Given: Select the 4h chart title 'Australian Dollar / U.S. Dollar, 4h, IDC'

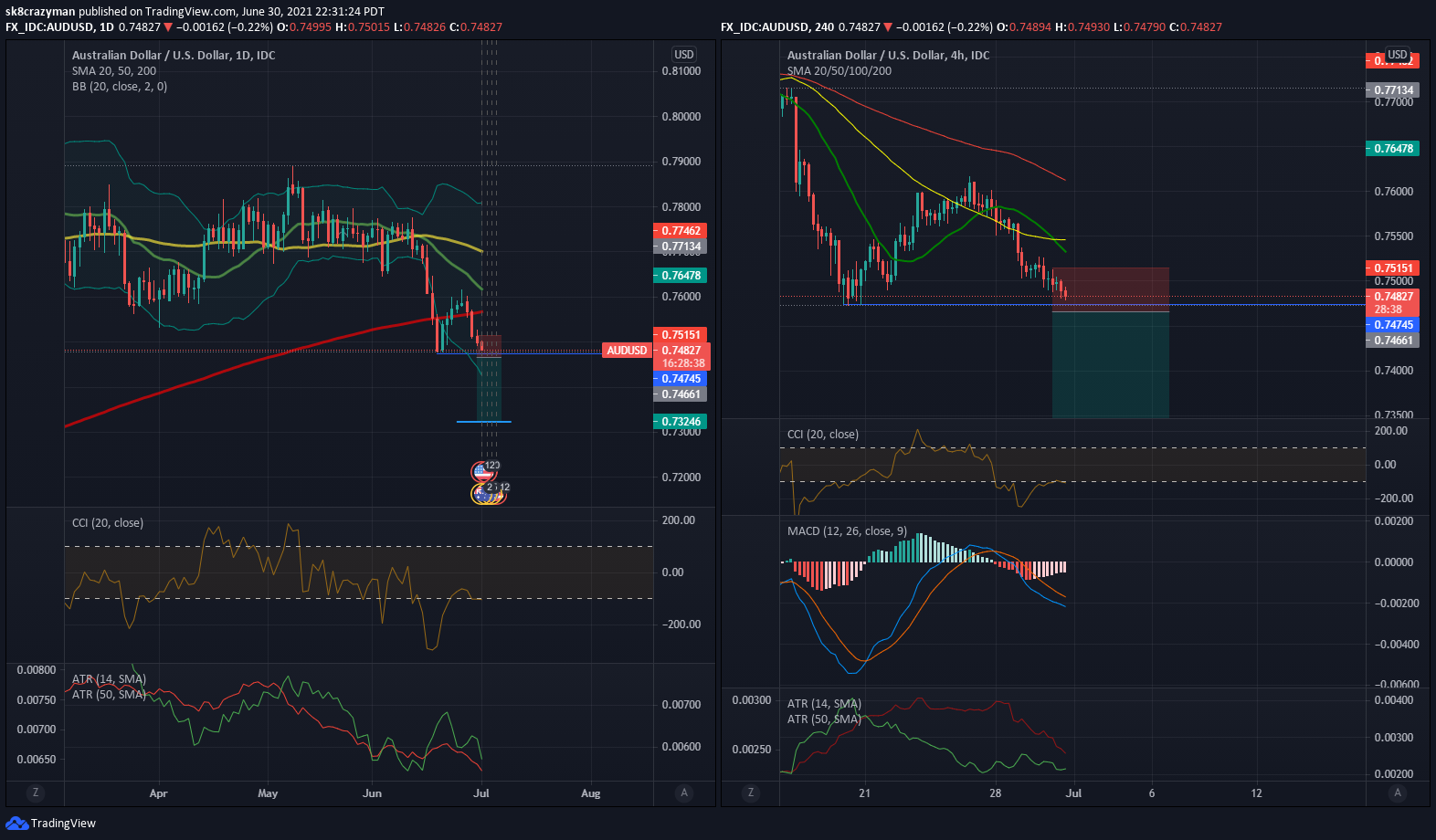Looking at the screenshot, I should (x=889, y=55).
